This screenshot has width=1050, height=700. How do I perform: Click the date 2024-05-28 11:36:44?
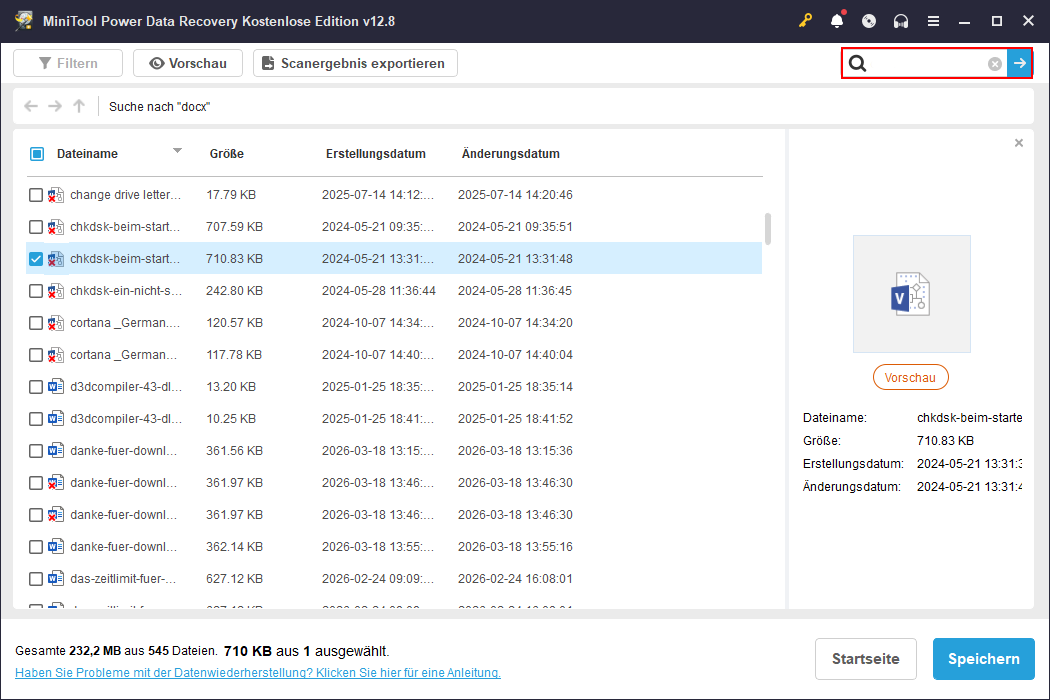378,291
